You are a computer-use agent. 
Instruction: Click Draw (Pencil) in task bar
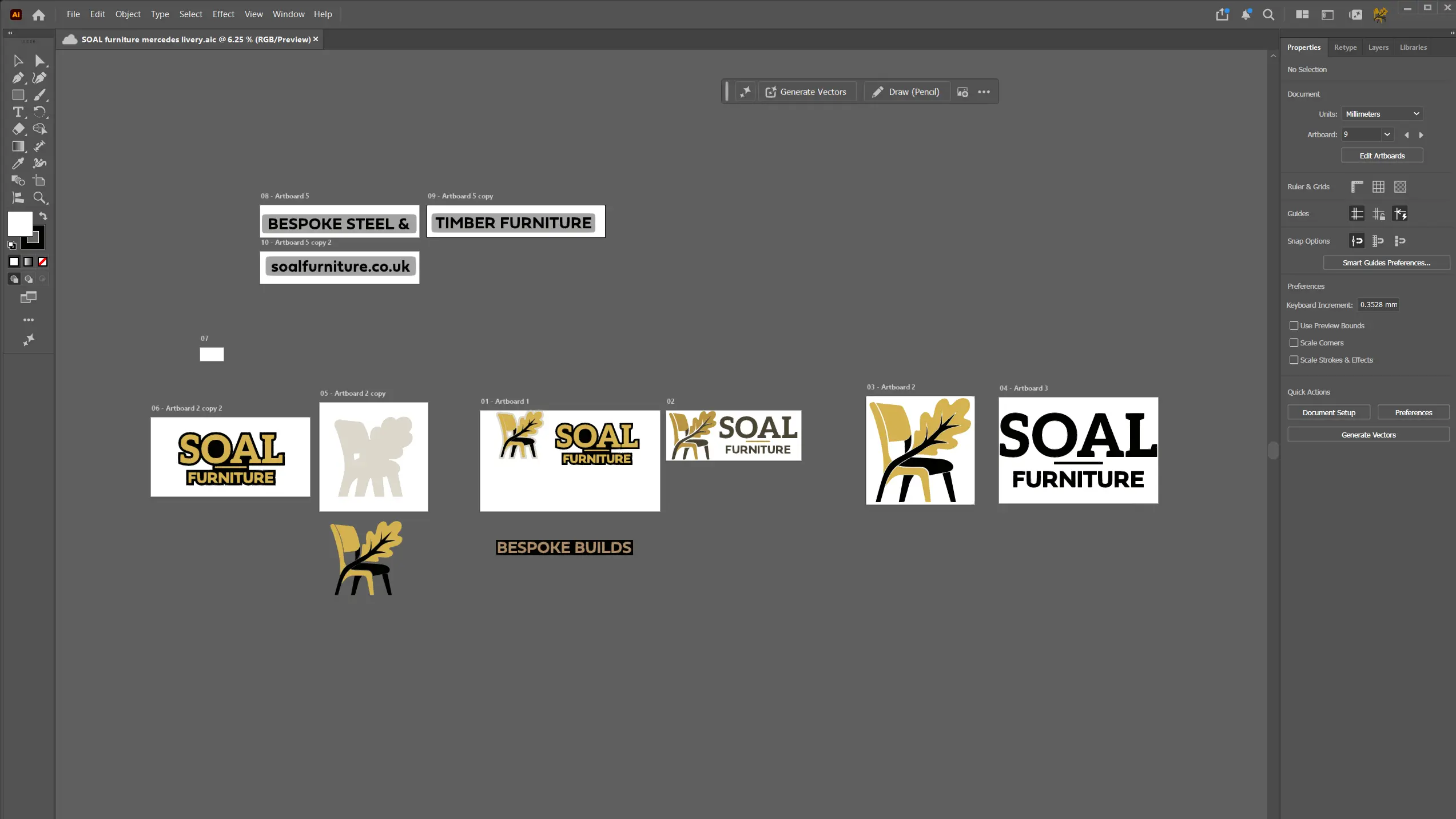(x=906, y=92)
